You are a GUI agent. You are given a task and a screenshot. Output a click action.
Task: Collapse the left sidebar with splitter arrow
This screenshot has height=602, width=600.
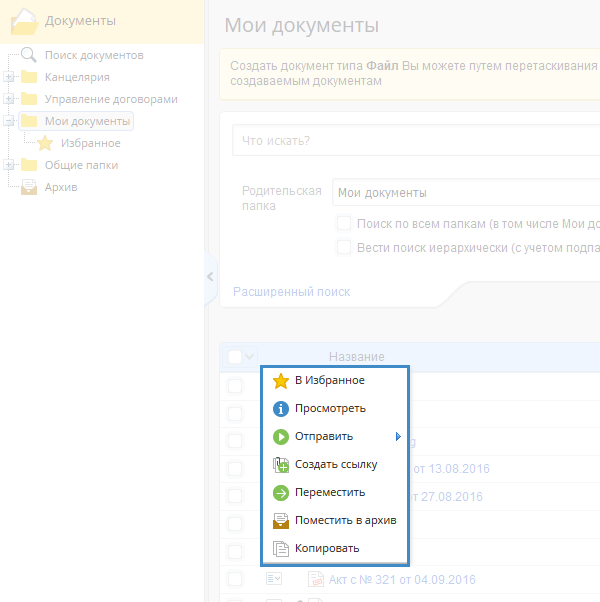[210, 277]
